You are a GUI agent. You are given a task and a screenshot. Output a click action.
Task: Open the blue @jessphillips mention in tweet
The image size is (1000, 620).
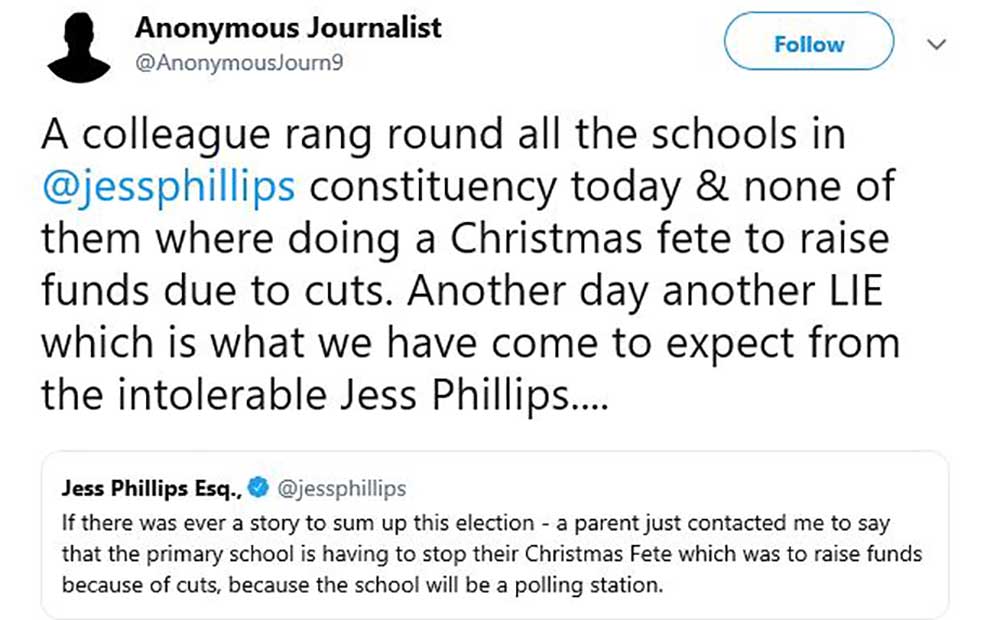click(167, 186)
